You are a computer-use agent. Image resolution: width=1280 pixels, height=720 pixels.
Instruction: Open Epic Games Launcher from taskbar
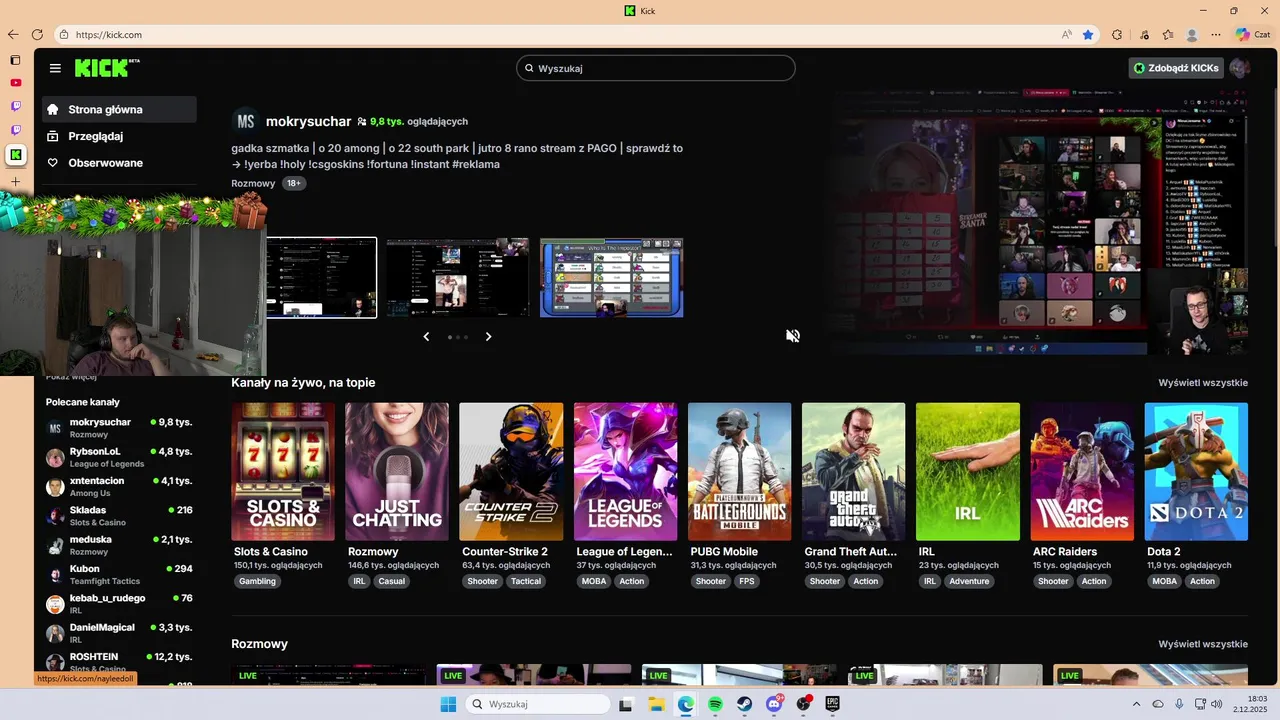coord(832,704)
